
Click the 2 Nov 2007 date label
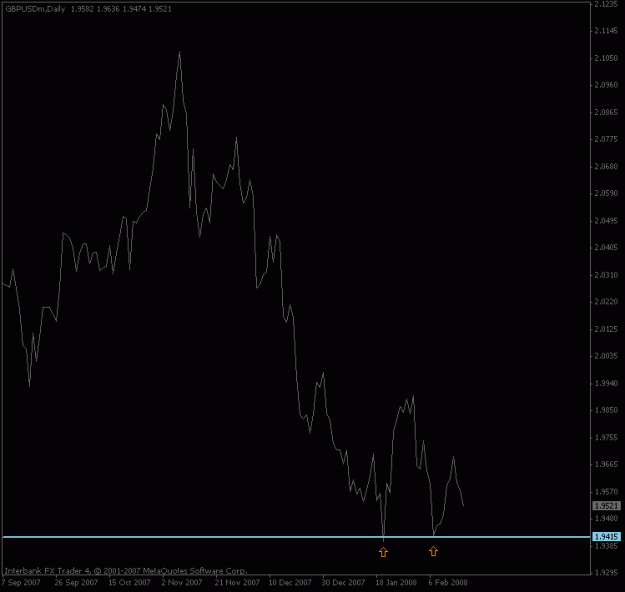(182, 582)
